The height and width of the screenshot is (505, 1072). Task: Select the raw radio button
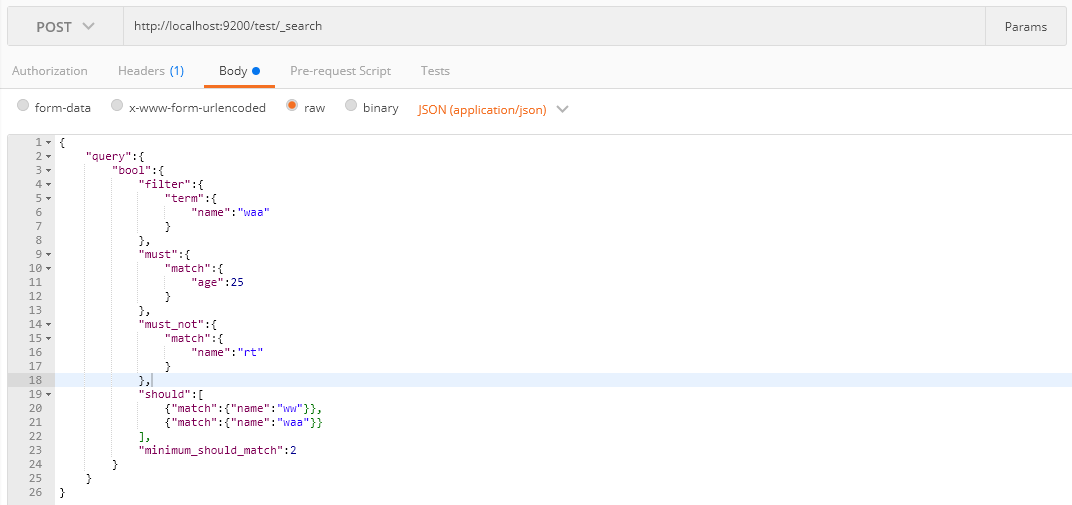pyautogui.click(x=292, y=106)
